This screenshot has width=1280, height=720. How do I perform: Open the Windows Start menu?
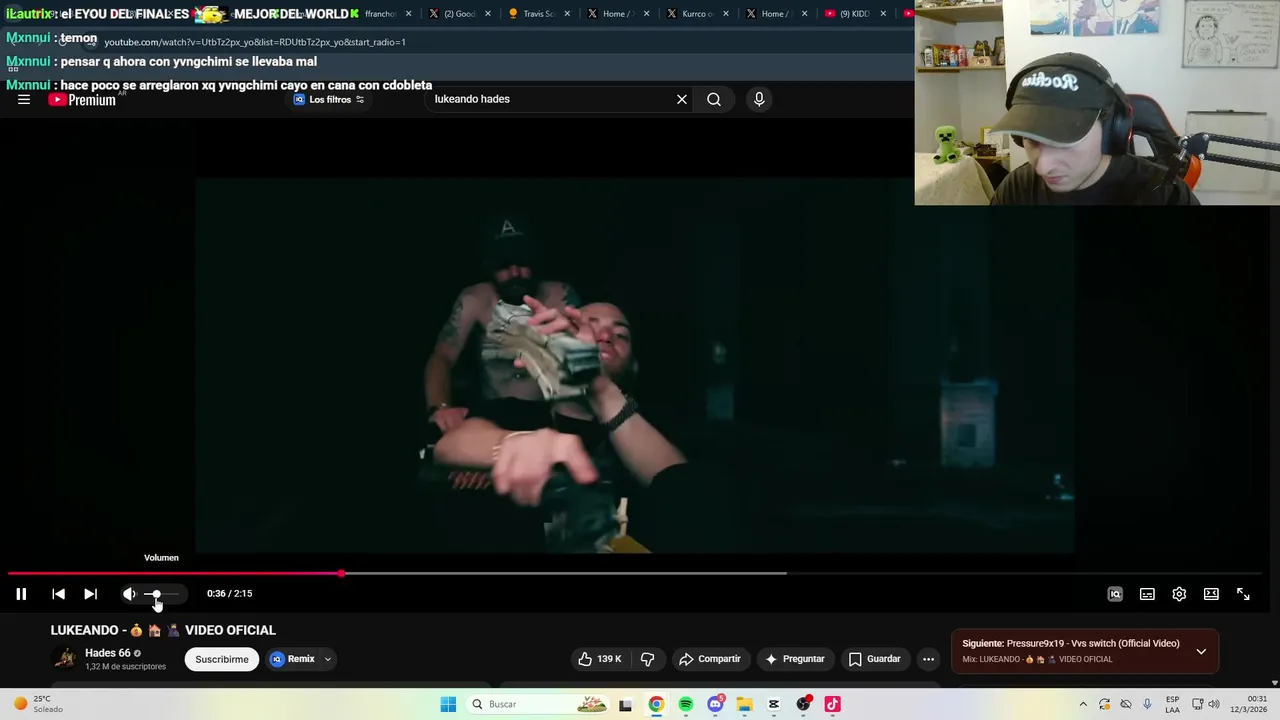(448, 704)
